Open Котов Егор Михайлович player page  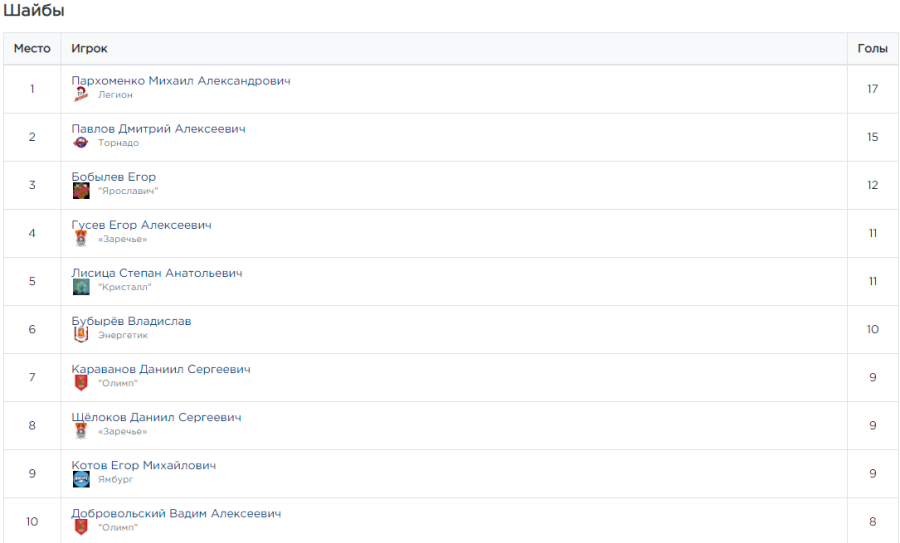143,464
